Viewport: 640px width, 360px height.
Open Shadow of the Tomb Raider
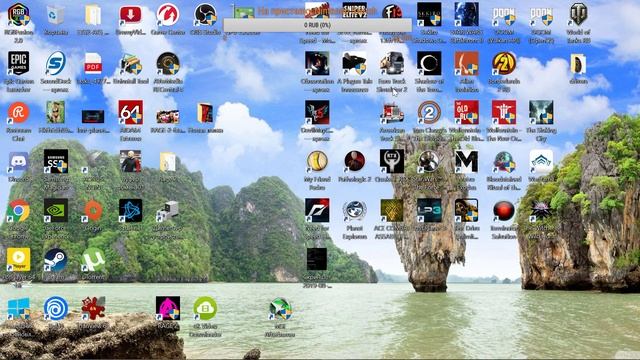(x=429, y=64)
